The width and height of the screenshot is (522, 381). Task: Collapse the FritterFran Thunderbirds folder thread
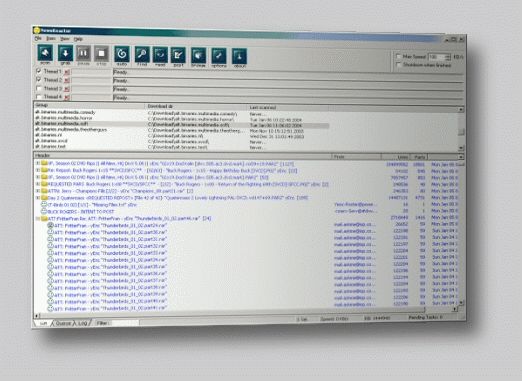[x=38, y=219]
